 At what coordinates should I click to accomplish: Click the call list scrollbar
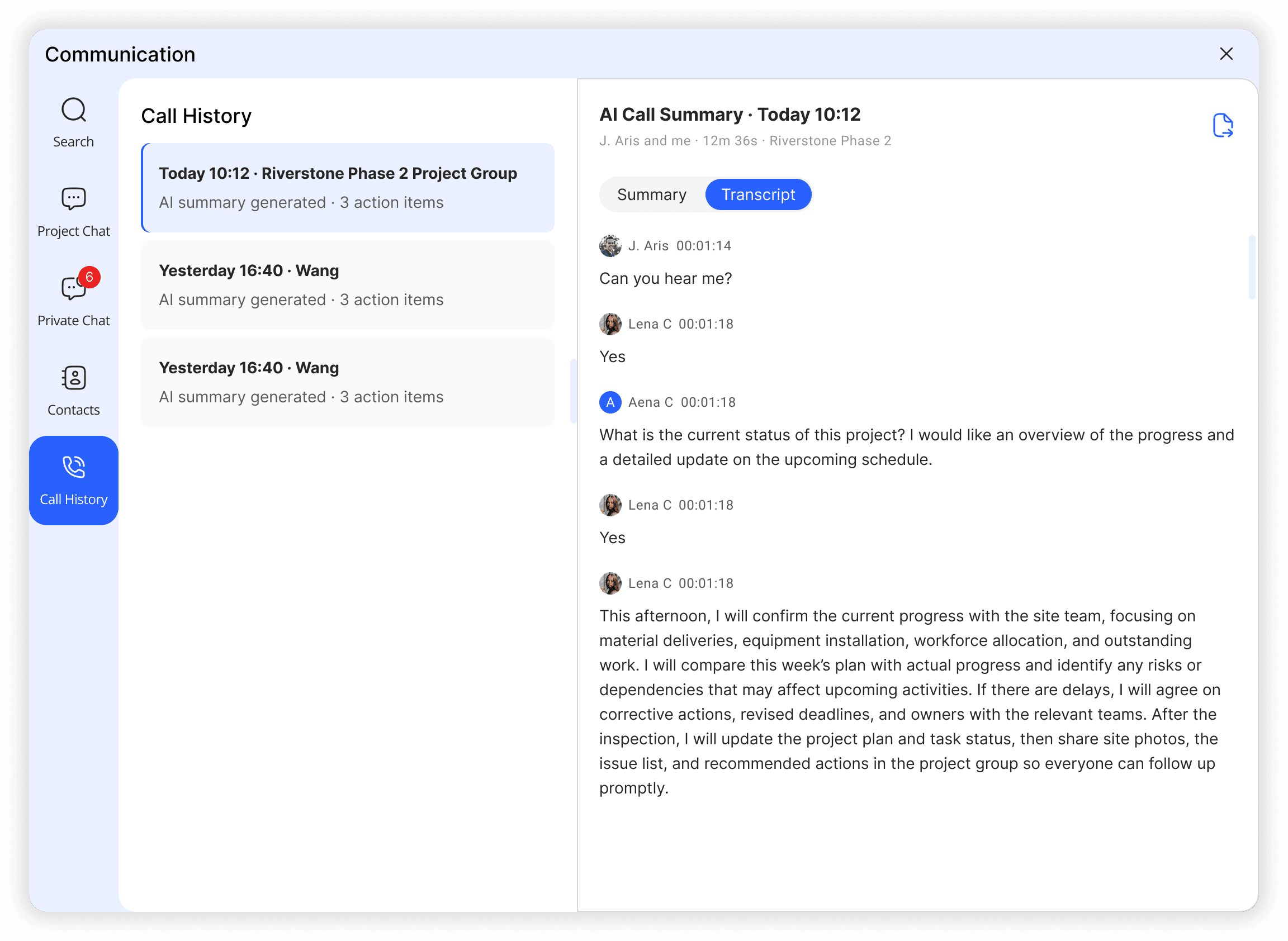[574, 391]
